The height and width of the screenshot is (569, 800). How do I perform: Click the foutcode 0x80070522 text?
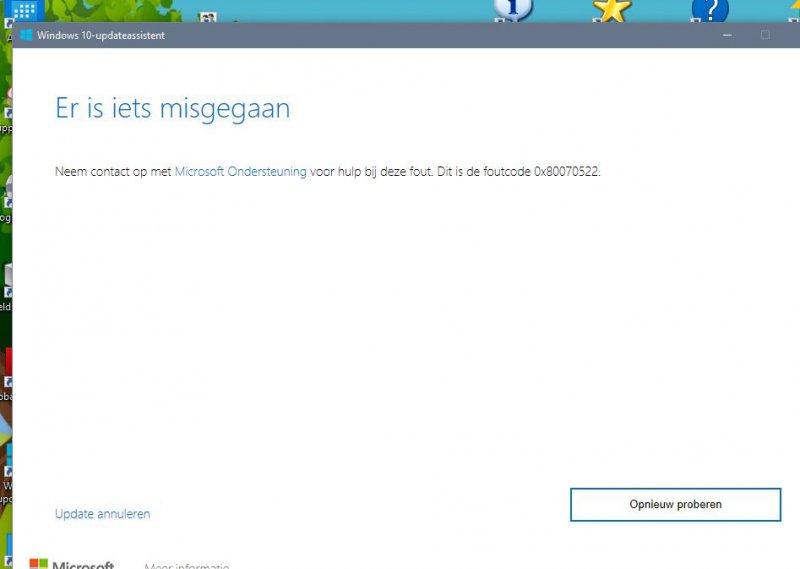(x=566, y=171)
